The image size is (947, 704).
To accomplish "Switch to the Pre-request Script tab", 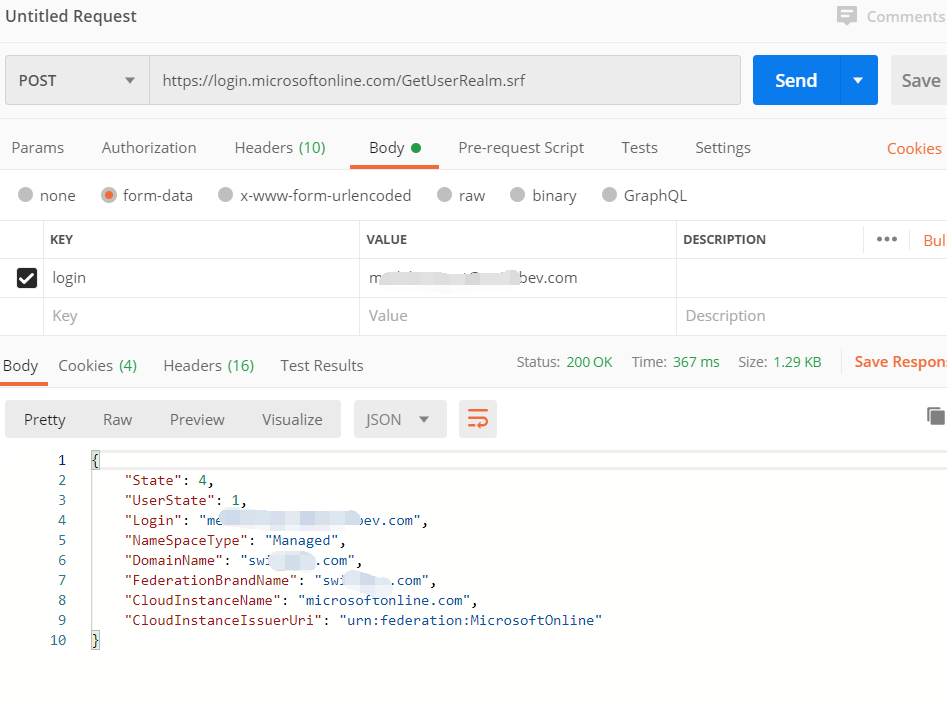I will 521,147.
